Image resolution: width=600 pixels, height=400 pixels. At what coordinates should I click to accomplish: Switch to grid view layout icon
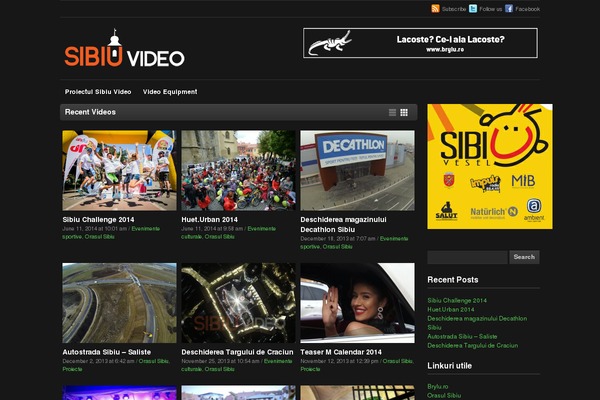pos(404,112)
